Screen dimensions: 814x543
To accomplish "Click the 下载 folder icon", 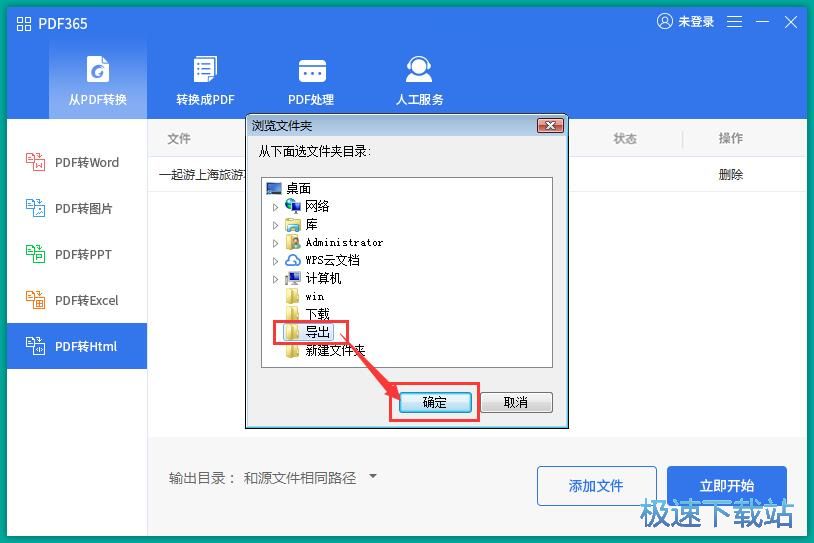I will pyautogui.click(x=293, y=314).
